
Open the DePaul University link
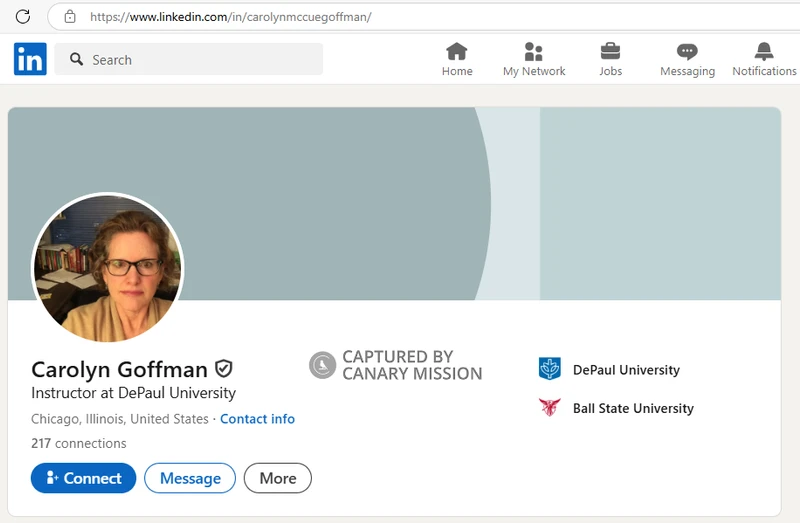click(x=626, y=370)
